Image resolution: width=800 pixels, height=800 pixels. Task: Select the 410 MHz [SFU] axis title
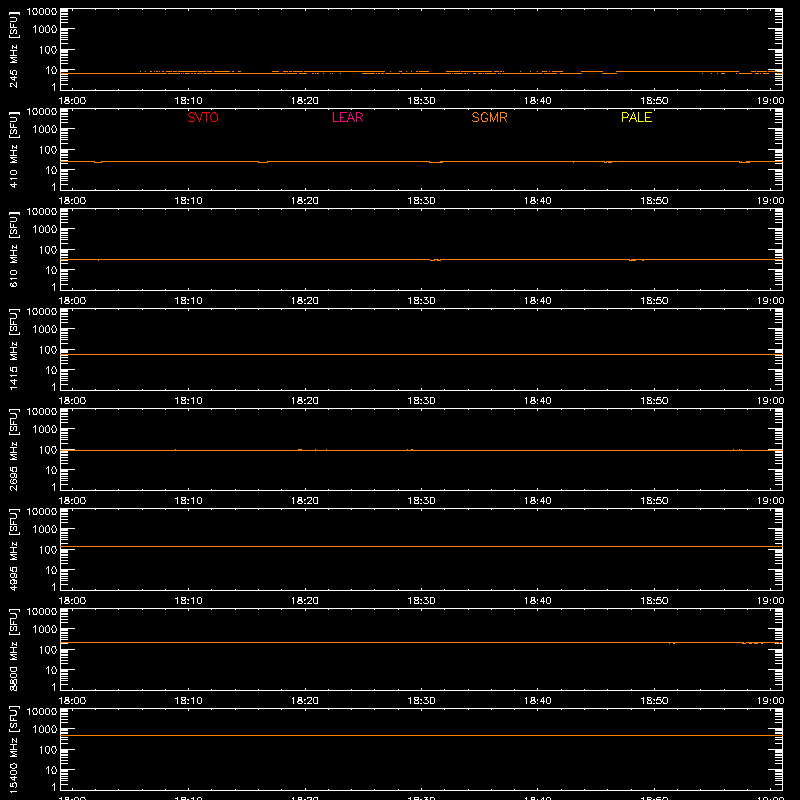(x=13, y=150)
